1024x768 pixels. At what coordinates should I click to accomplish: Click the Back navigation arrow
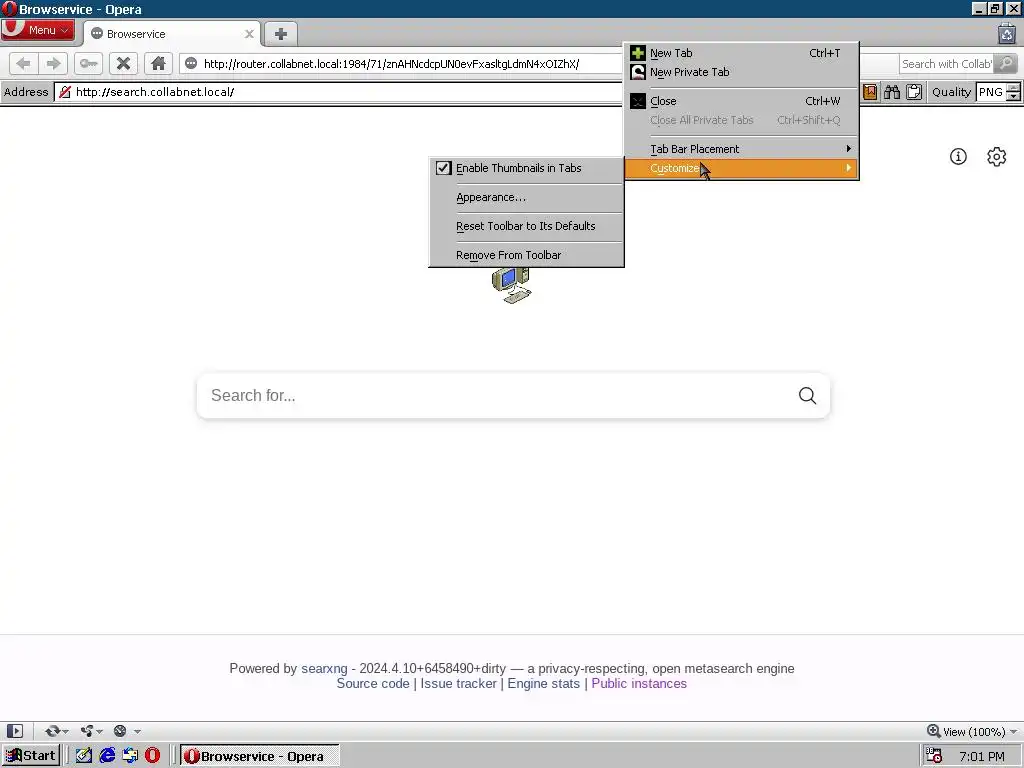click(x=24, y=63)
